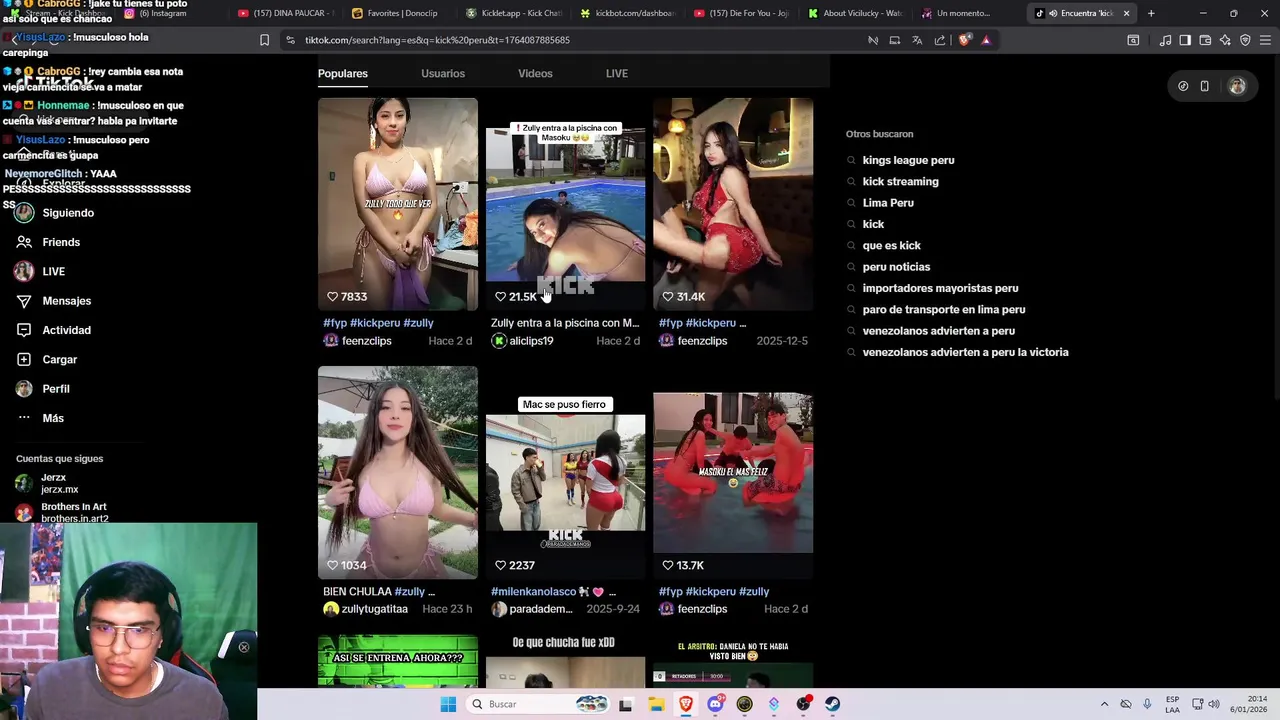Switch to the Favorites | Donoclip browser tab
This screenshot has width=1280, height=720.
click(x=396, y=13)
